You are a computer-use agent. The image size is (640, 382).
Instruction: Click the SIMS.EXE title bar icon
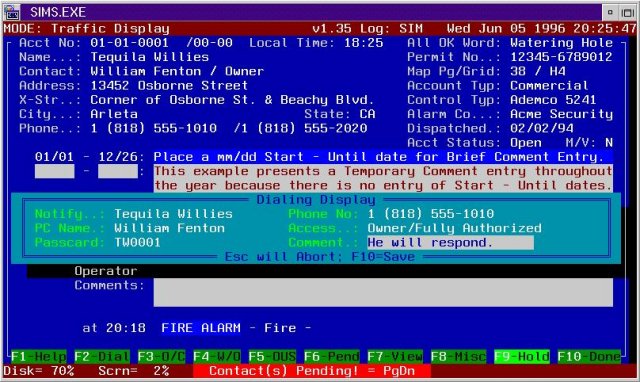pyautogui.click(x=12, y=12)
